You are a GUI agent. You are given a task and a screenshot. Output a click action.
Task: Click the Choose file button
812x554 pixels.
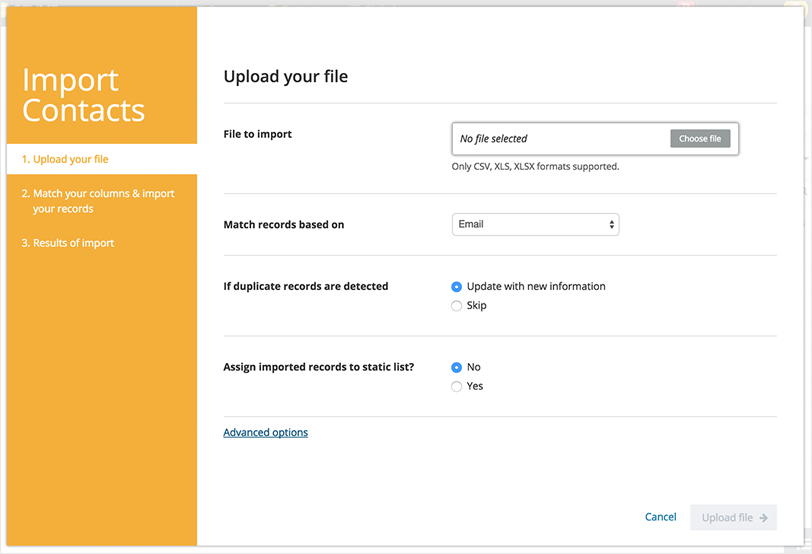point(700,139)
